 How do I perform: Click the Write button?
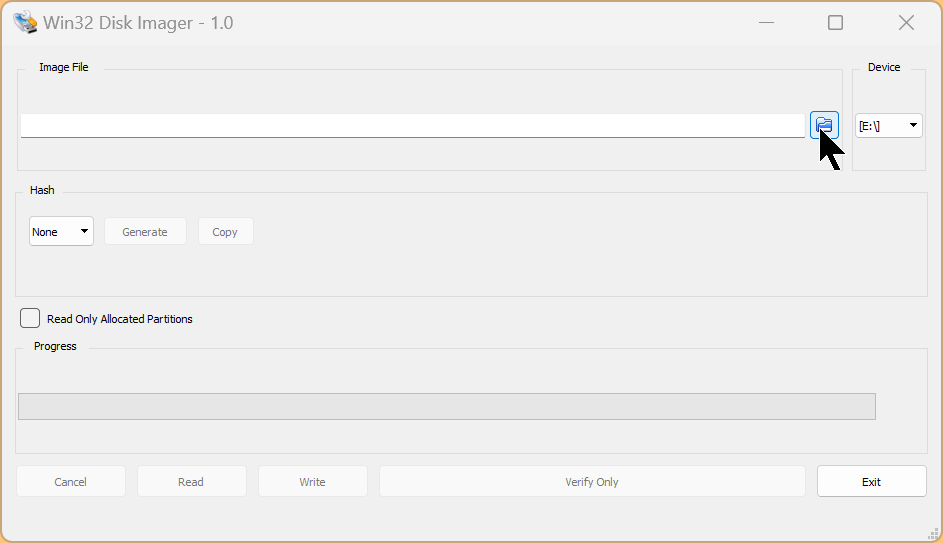[313, 481]
